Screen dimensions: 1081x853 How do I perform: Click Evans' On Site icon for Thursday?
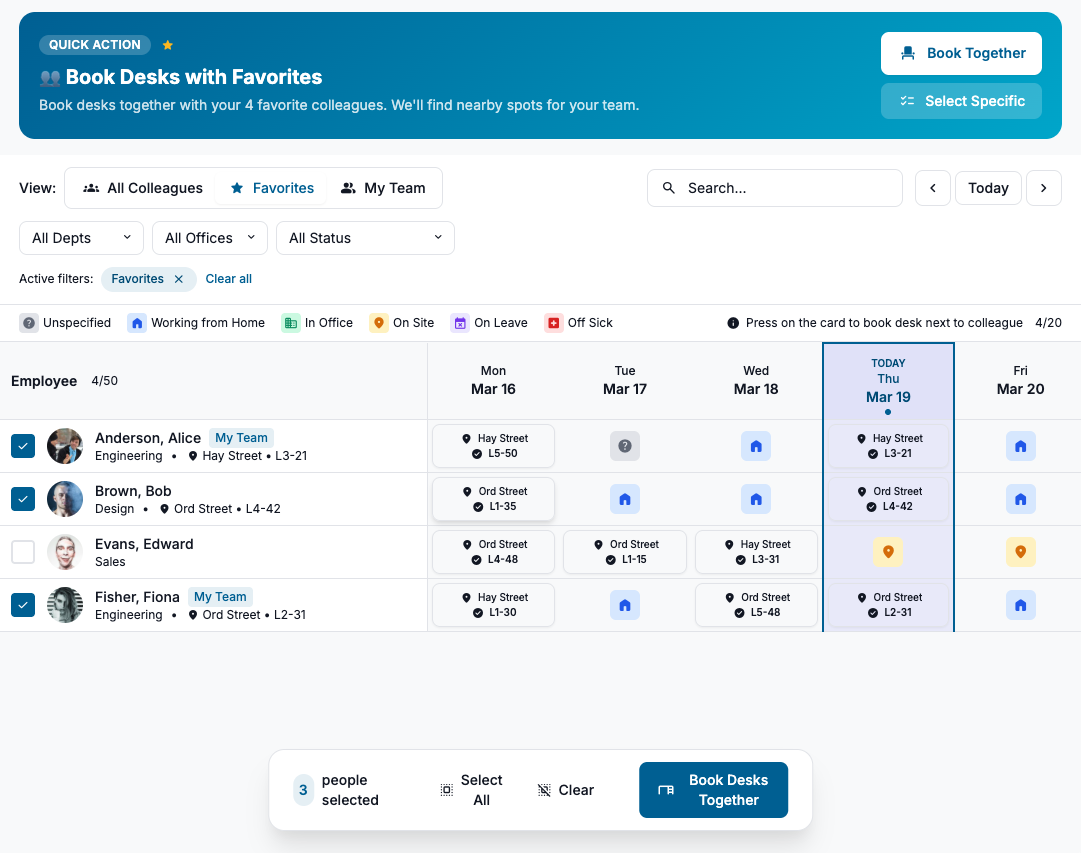click(x=888, y=552)
